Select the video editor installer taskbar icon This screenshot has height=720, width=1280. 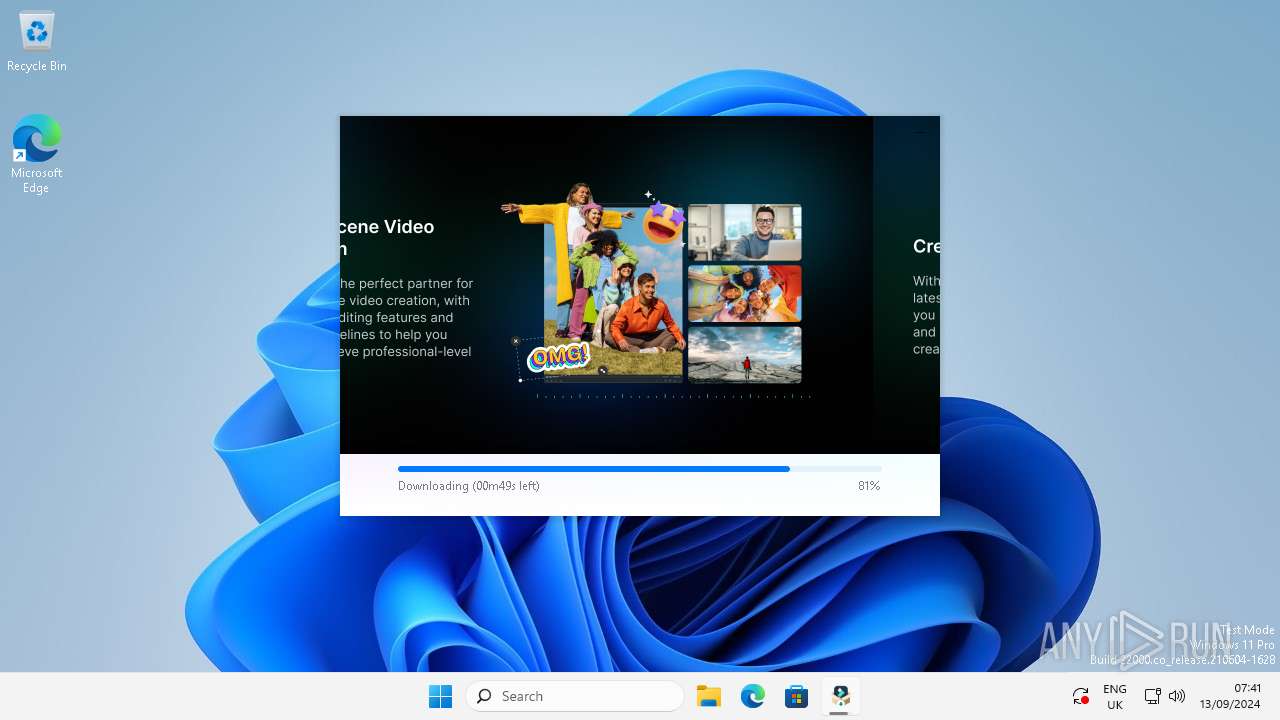click(x=841, y=696)
